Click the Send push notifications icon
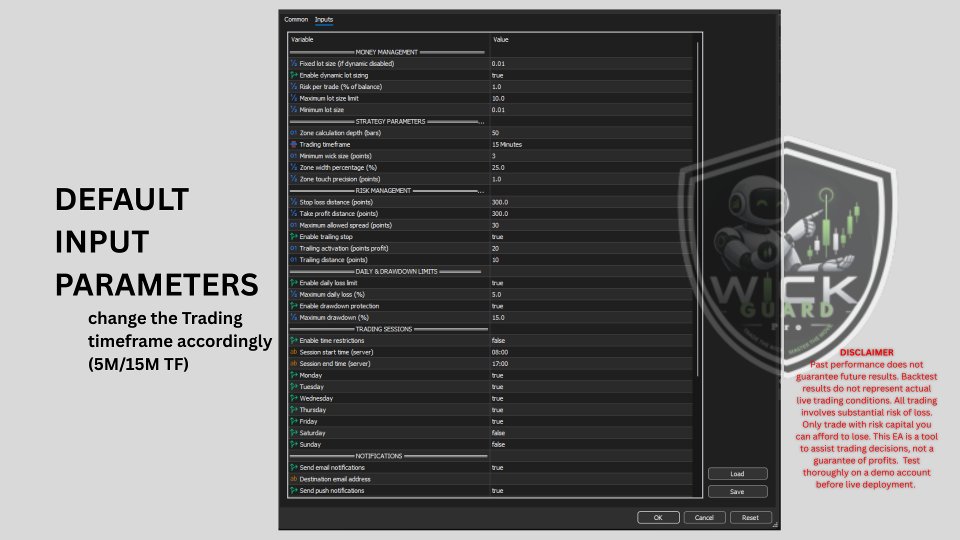 pyautogui.click(x=294, y=490)
